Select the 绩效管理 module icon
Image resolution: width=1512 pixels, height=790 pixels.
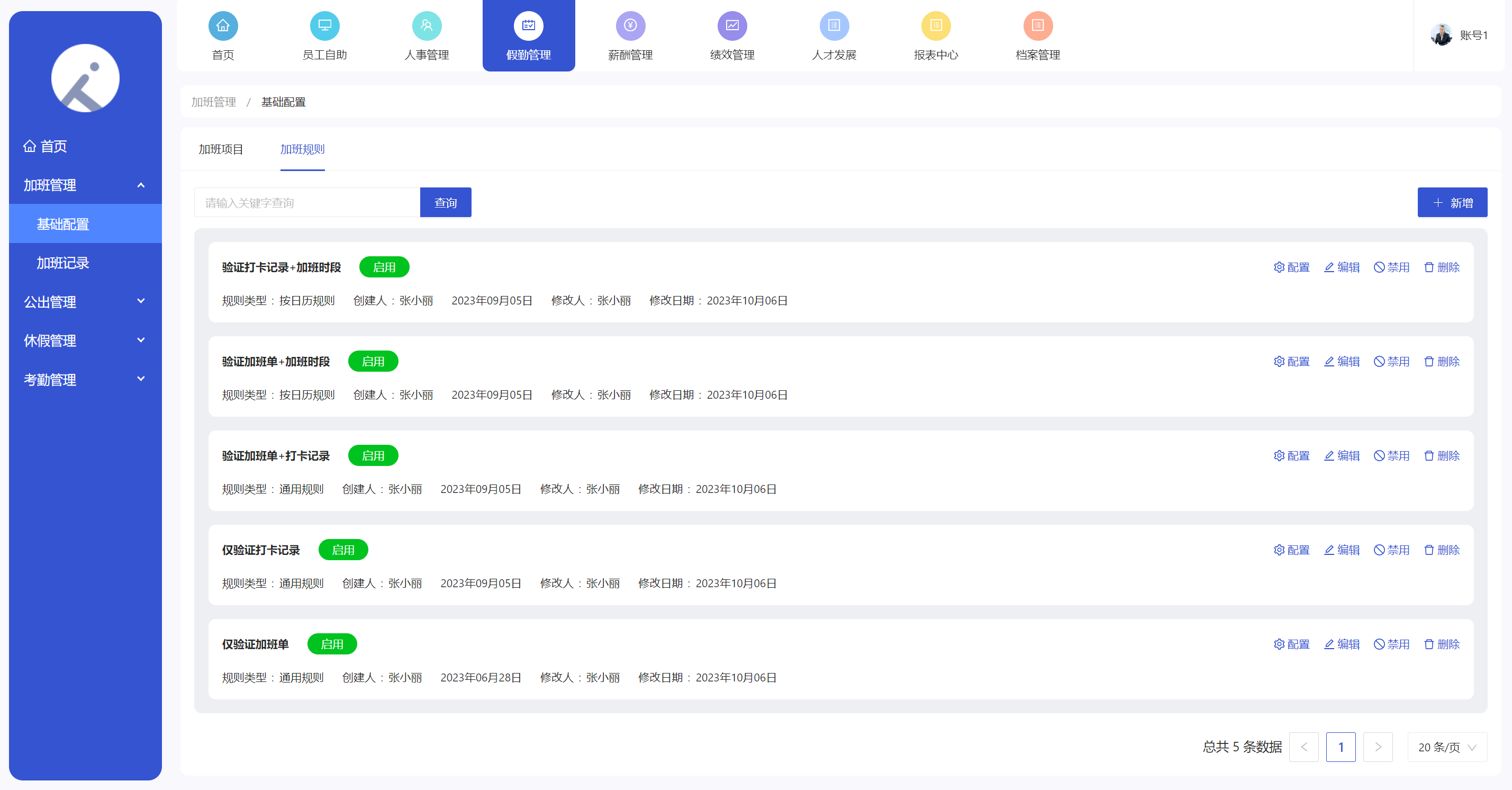(x=732, y=26)
